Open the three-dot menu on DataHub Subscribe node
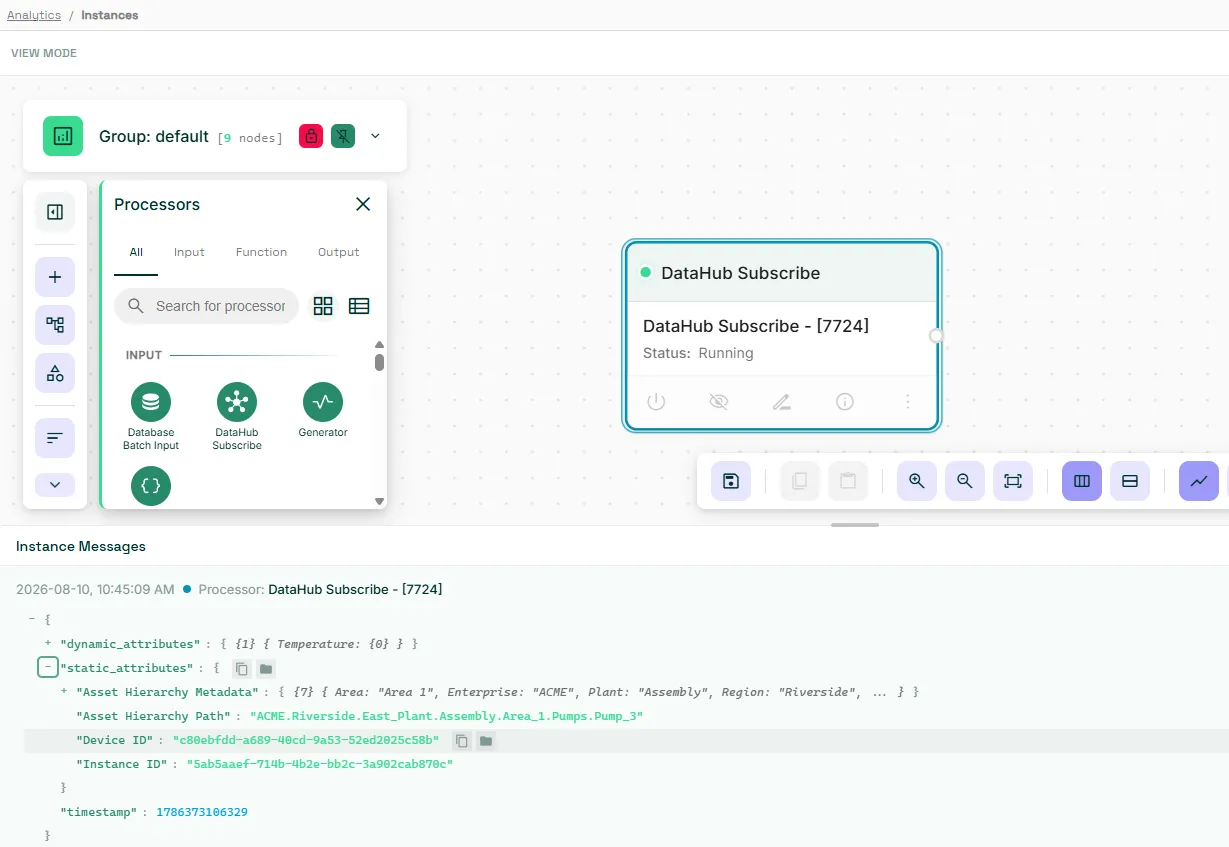This screenshot has width=1229, height=847. point(908,402)
